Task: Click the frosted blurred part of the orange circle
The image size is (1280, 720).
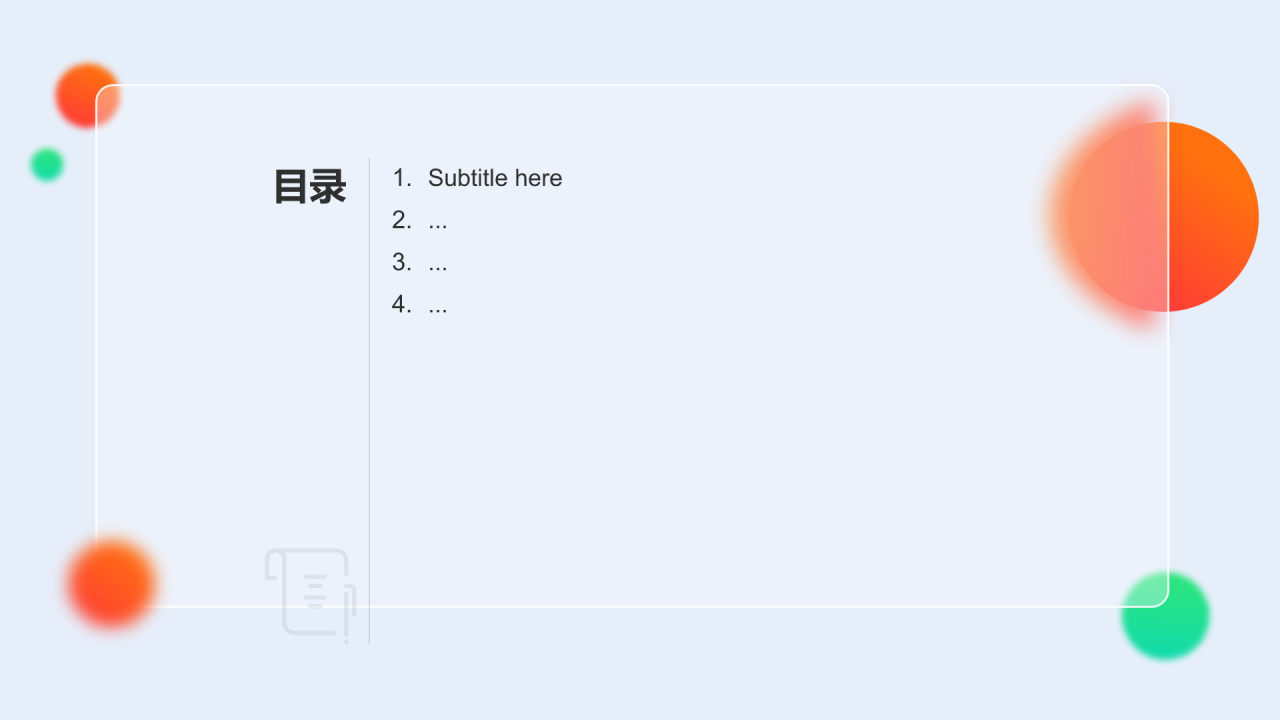Action: coord(1110,217)
